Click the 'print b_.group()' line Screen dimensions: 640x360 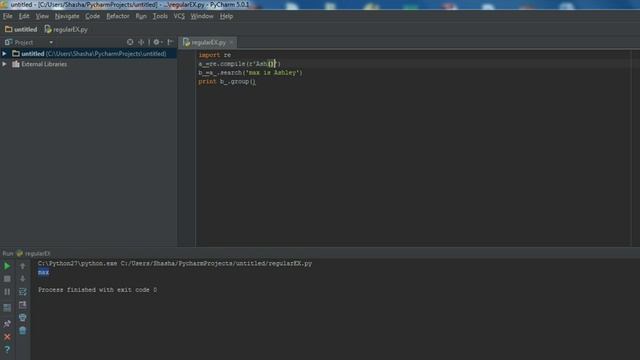coord(227,82)
